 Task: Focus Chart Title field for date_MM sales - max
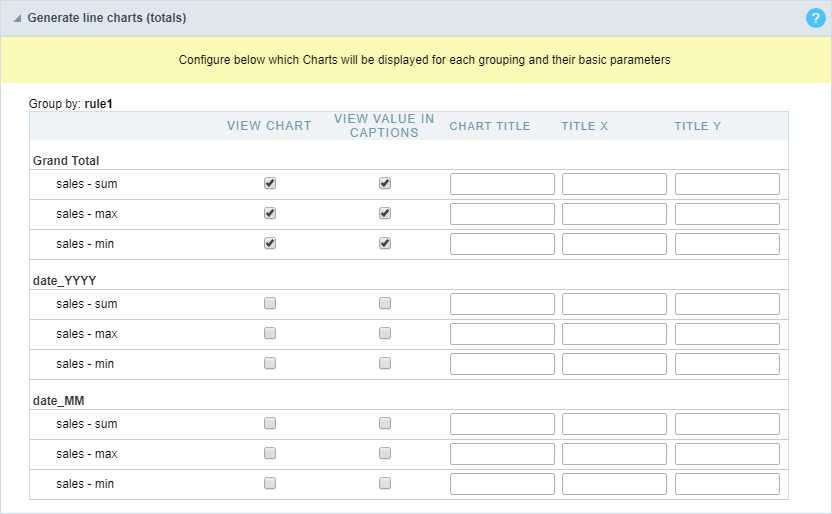(502, 454)
